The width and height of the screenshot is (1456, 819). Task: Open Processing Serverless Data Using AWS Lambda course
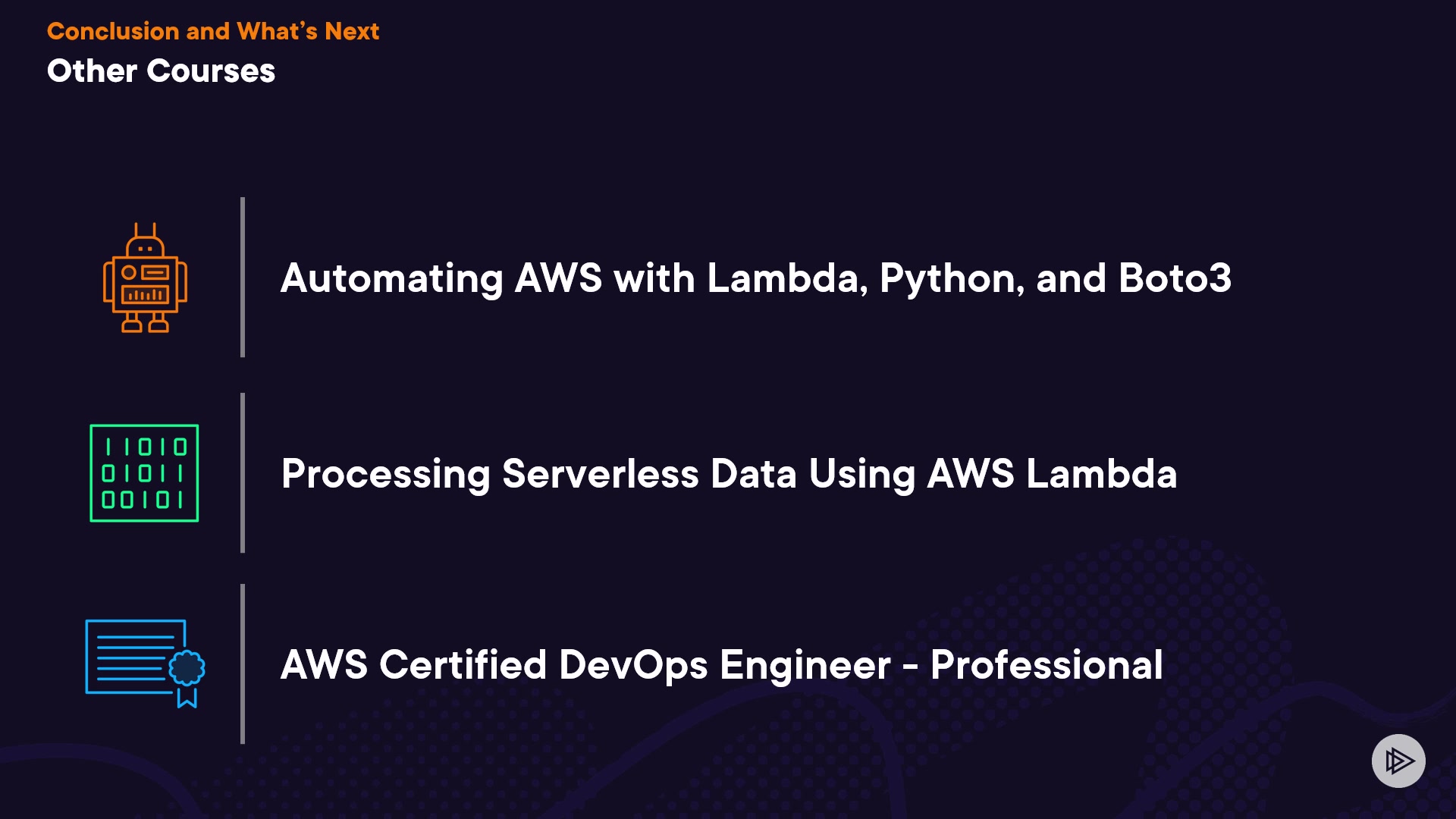pos(729,474)
